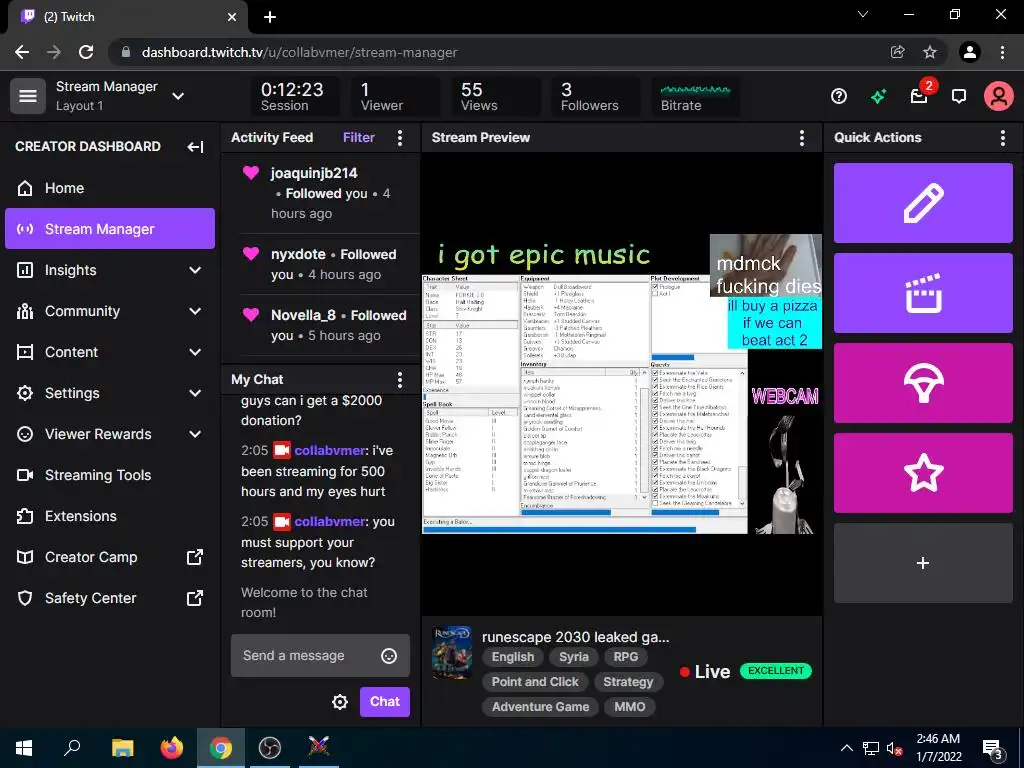Click the Point and Click tag
1024x768 pixels.
tap(535, 682)
